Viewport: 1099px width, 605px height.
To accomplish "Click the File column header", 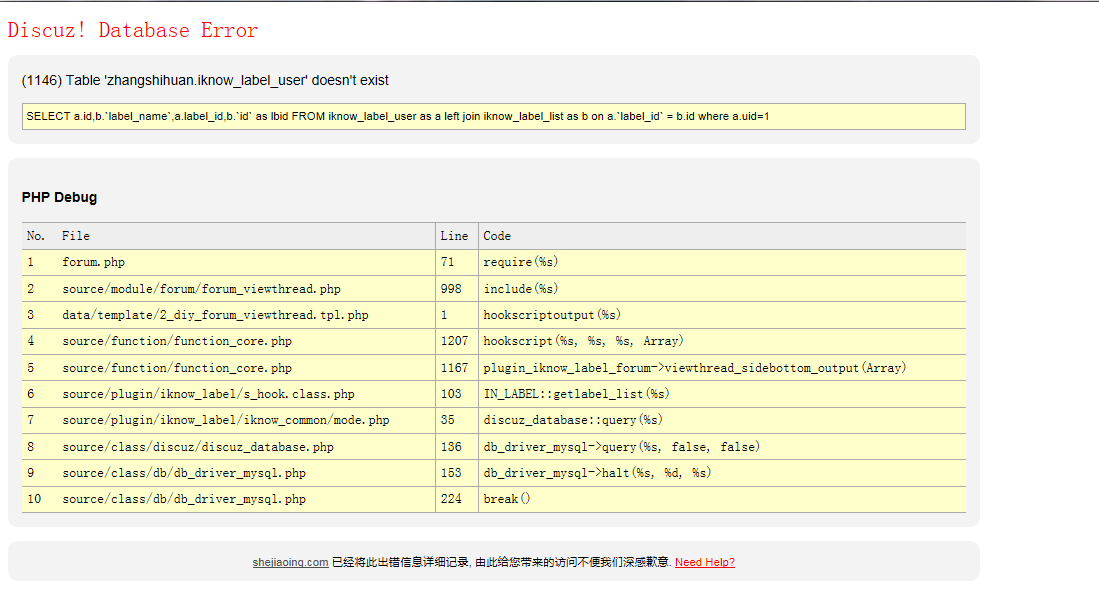I will (76, 236).
